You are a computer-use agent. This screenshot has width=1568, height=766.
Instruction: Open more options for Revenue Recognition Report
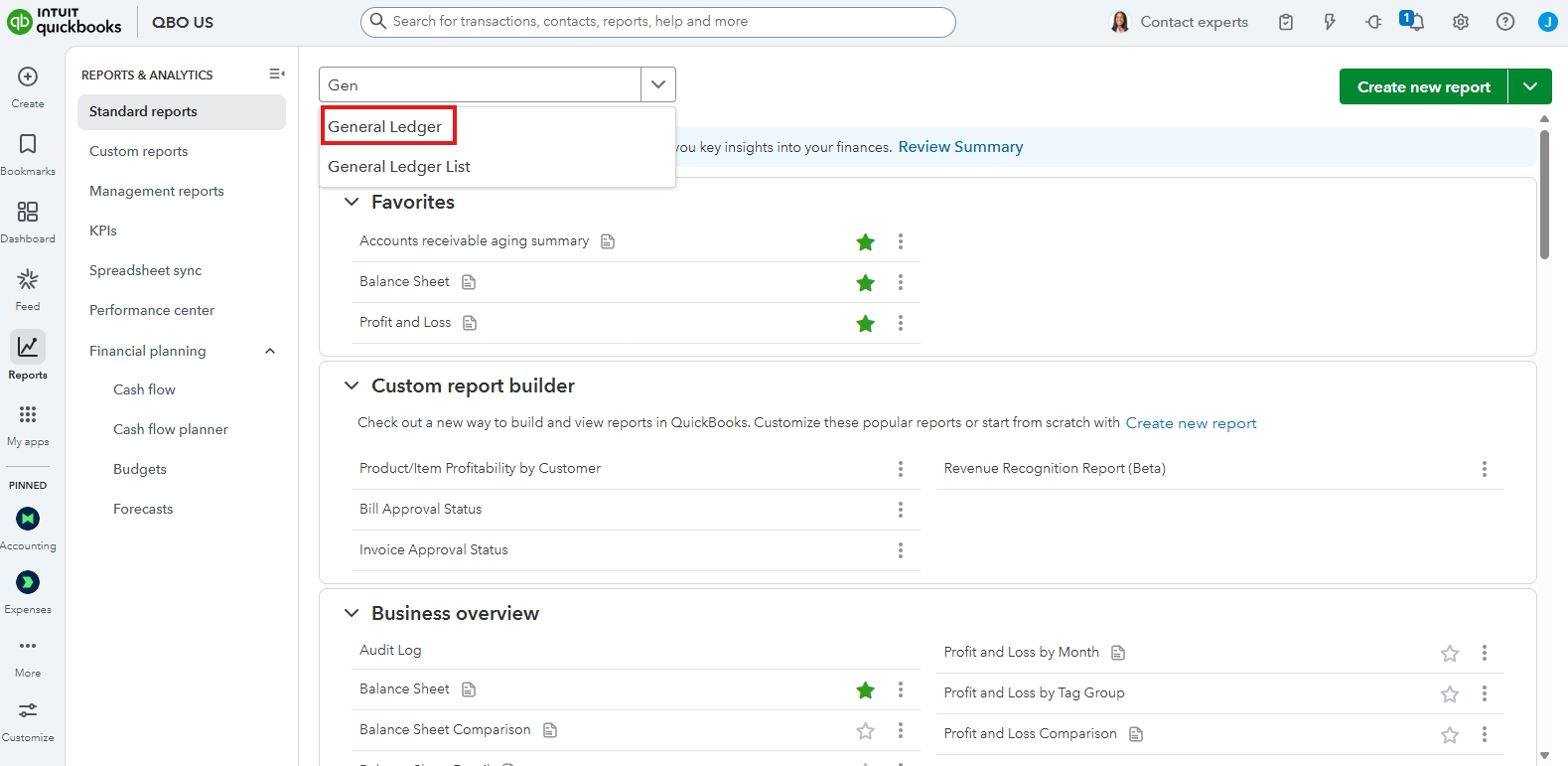coord(1485,469)
